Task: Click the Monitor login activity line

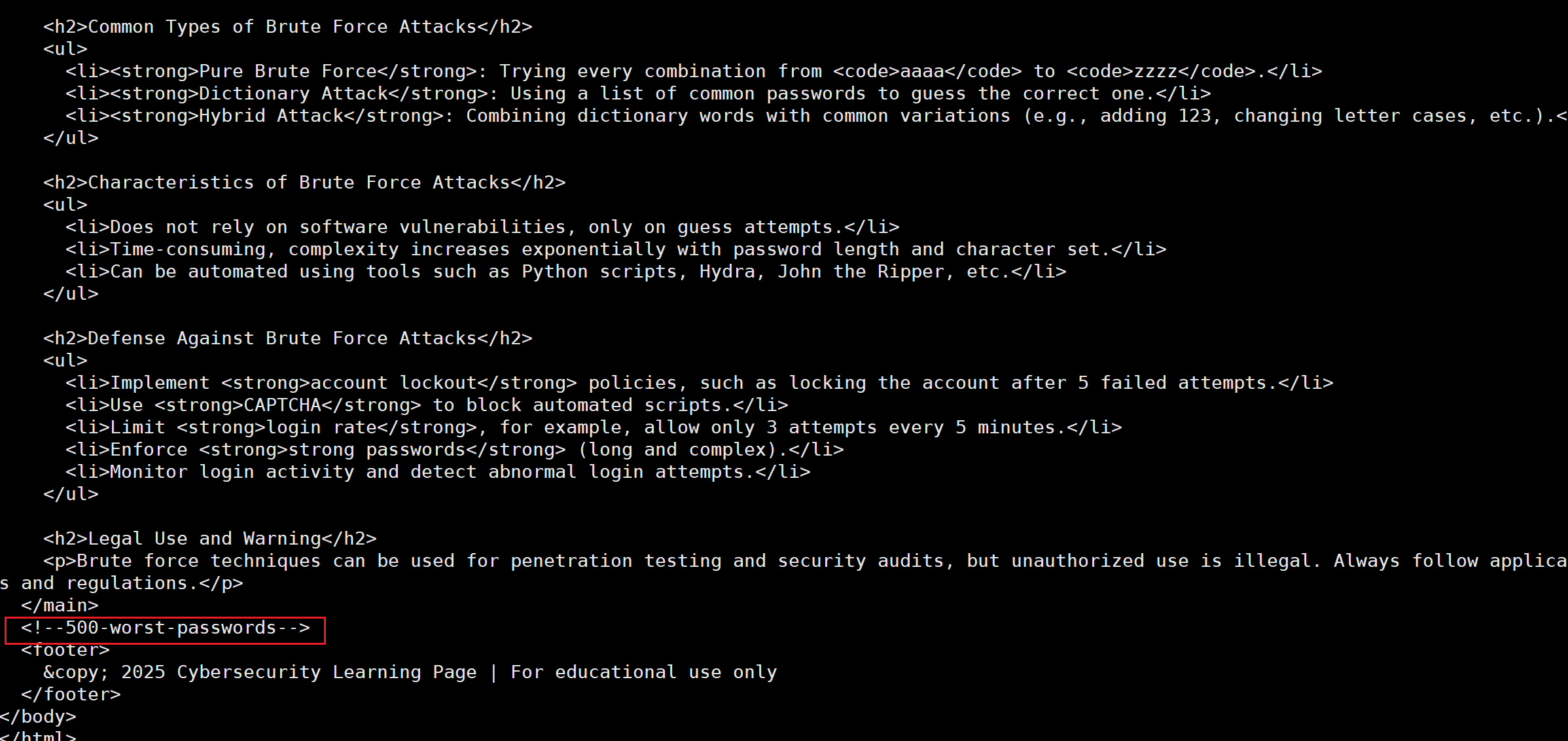Action: [438, 472]
